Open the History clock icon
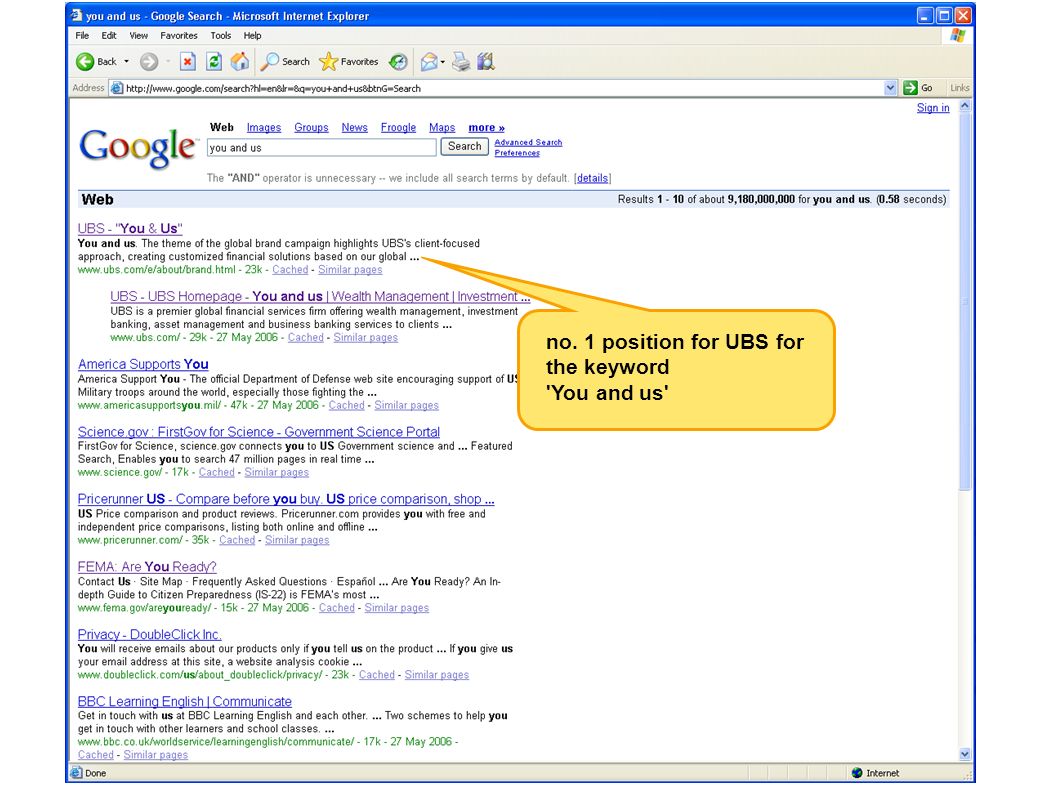 [x=399, y=62]
